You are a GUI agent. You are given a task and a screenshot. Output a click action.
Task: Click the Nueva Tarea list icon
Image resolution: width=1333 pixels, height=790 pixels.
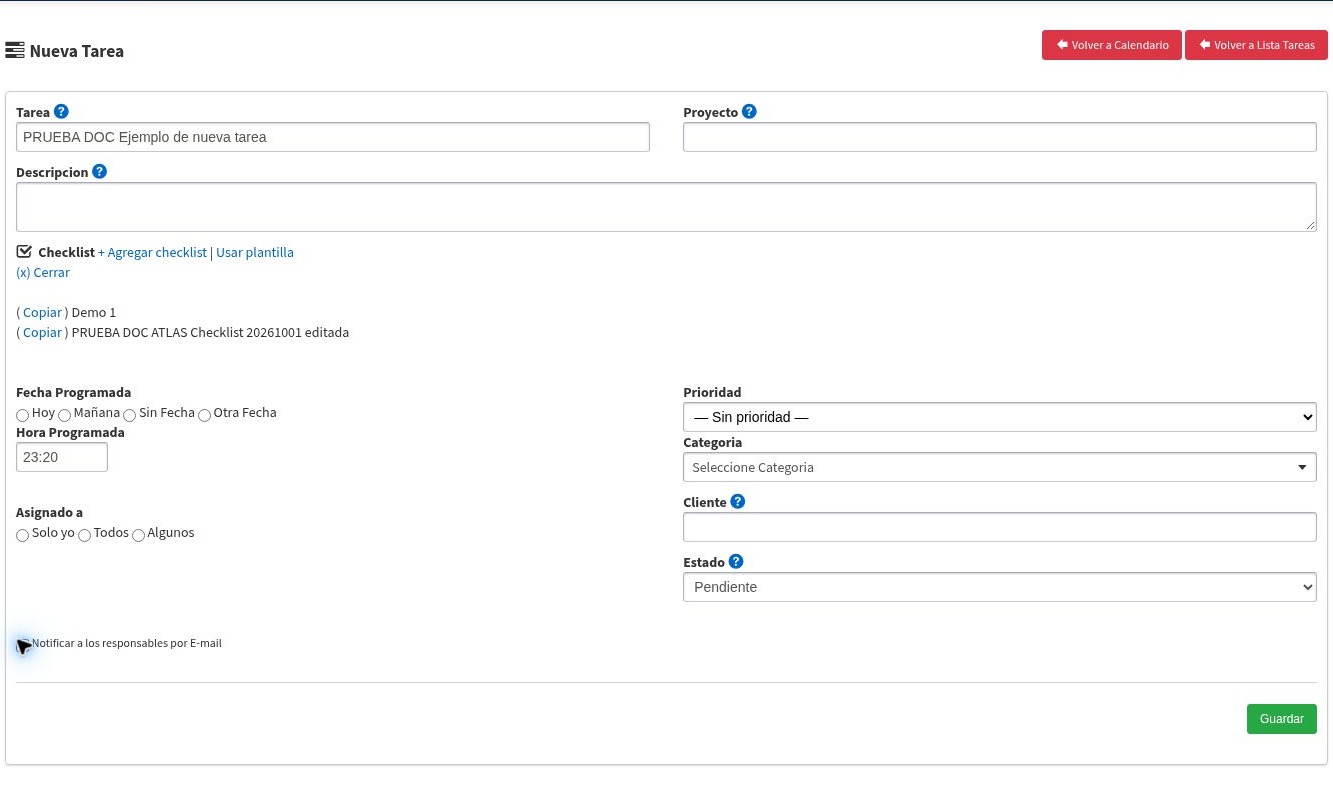[x=15, y=50]
